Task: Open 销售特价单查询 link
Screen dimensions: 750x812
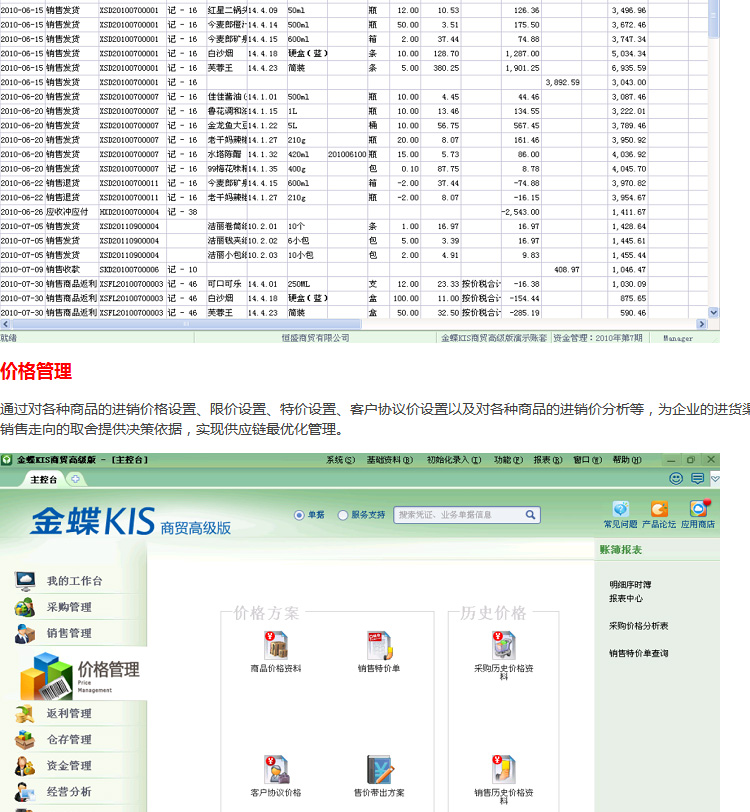Action: [x=638, y=654]
